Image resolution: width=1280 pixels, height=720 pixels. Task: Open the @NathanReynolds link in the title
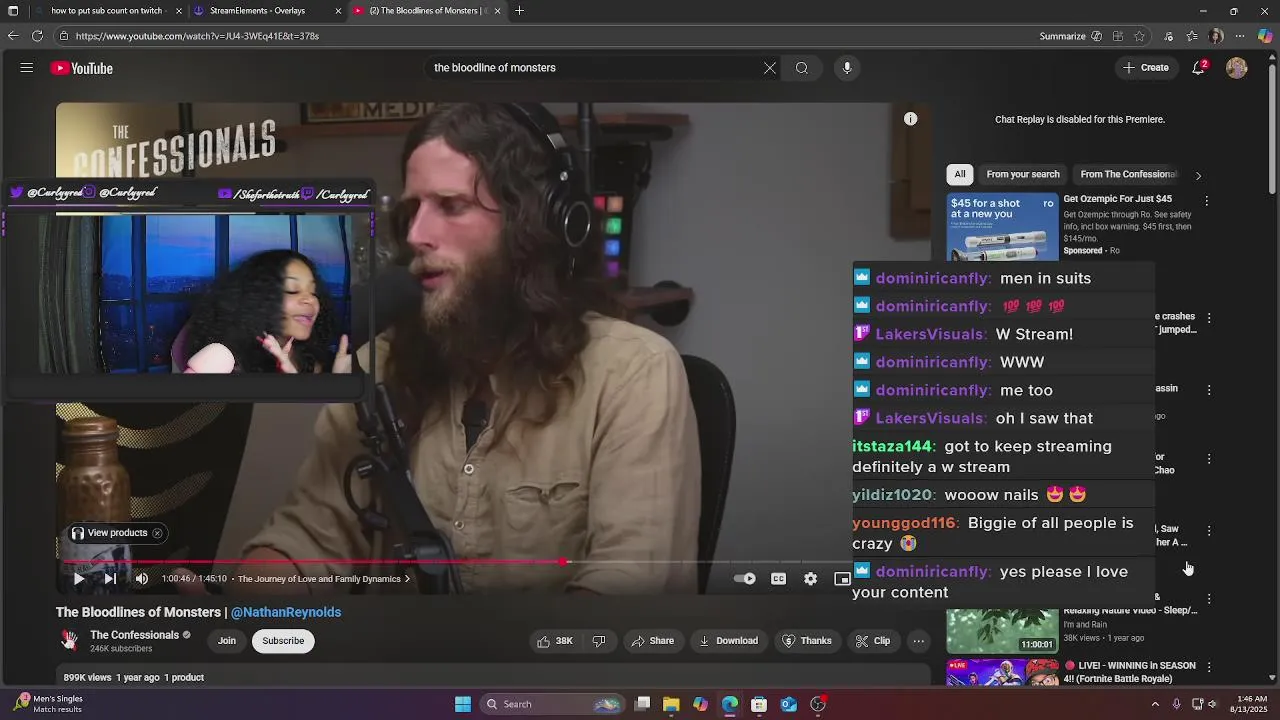click(286, 612)
